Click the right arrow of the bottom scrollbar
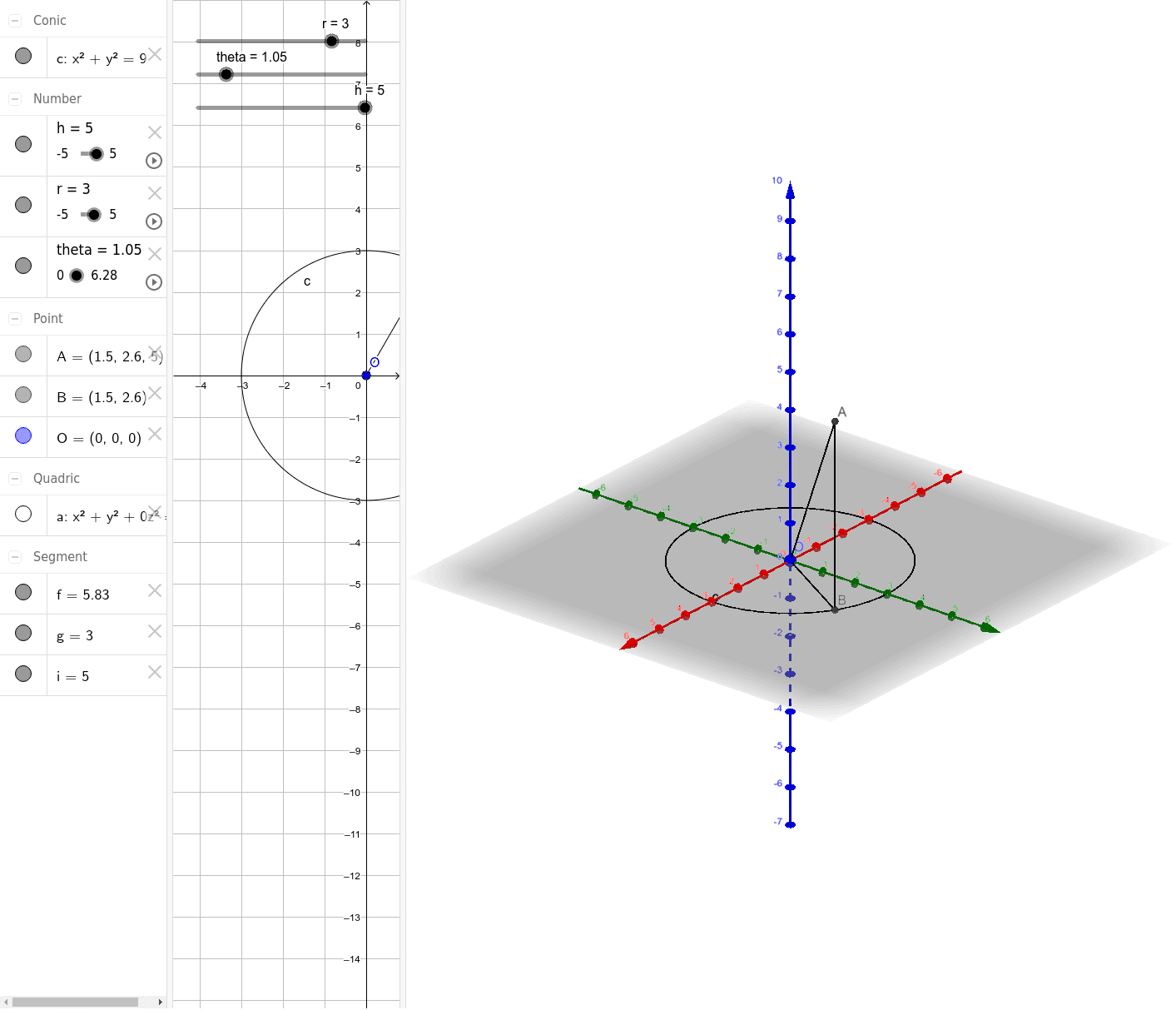 (x=161, y=1002)
